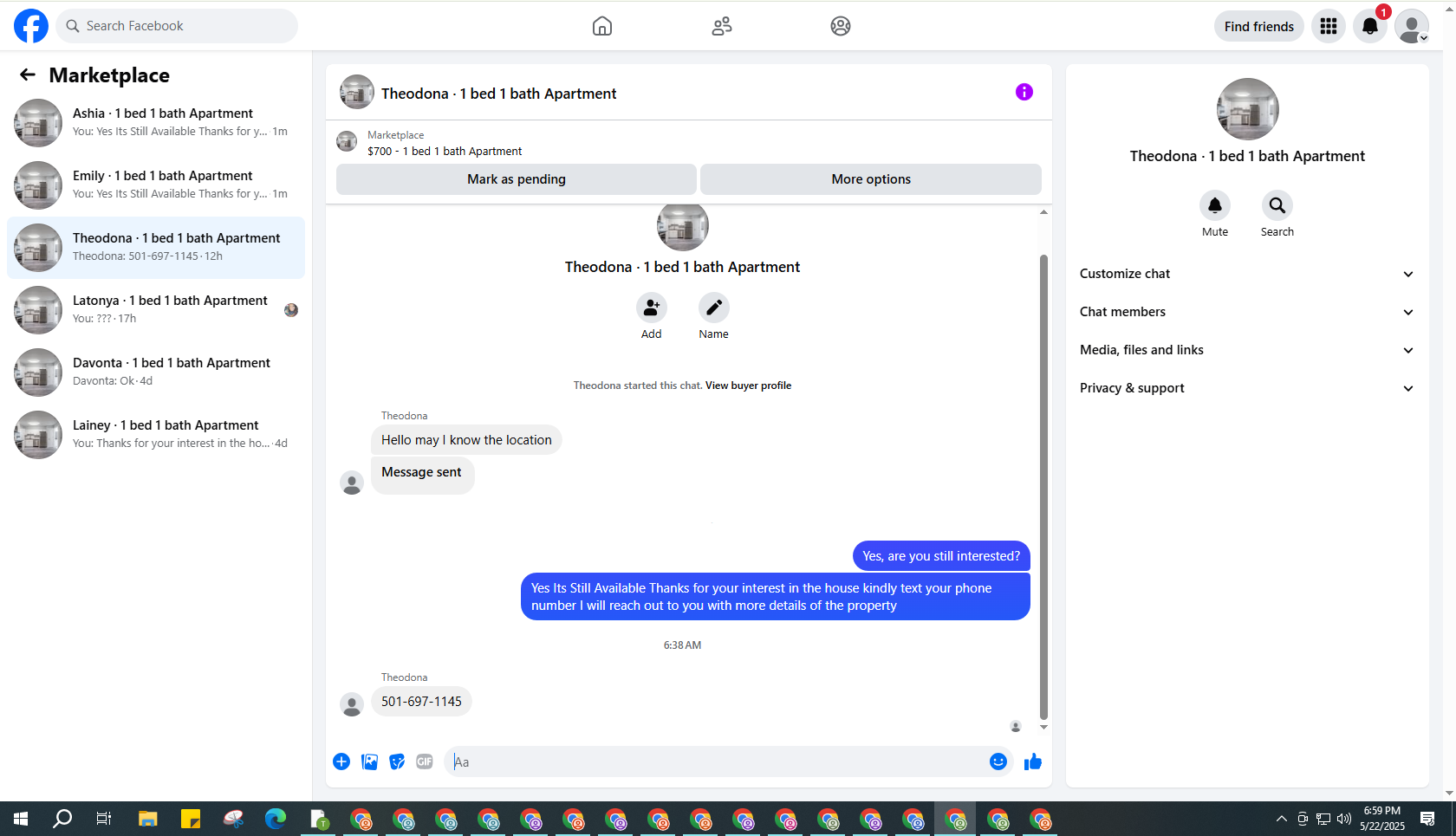This screenshot has width=1456, height=836.
Task: Open the $700 Marketplace listing link
Action: click(x=445, y=151)
